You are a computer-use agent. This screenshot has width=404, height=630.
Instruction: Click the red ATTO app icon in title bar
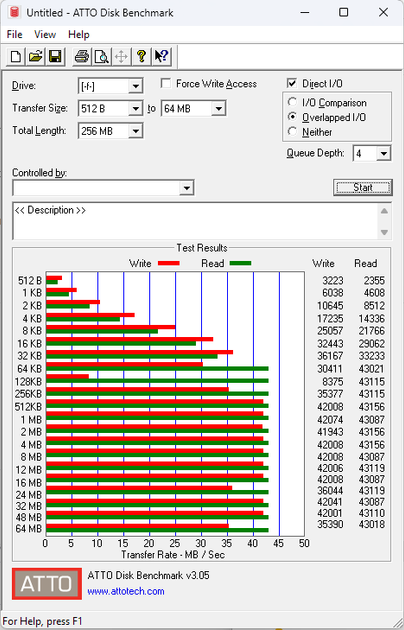14,12
